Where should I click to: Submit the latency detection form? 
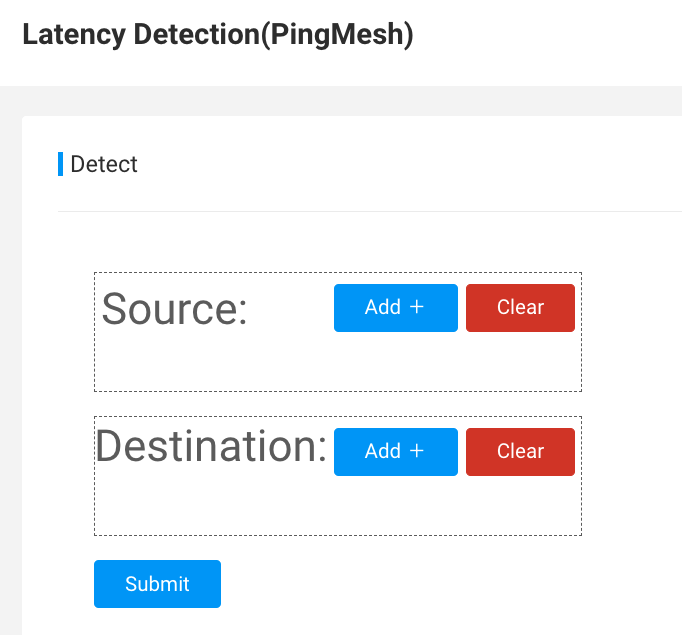pos(157,584)
